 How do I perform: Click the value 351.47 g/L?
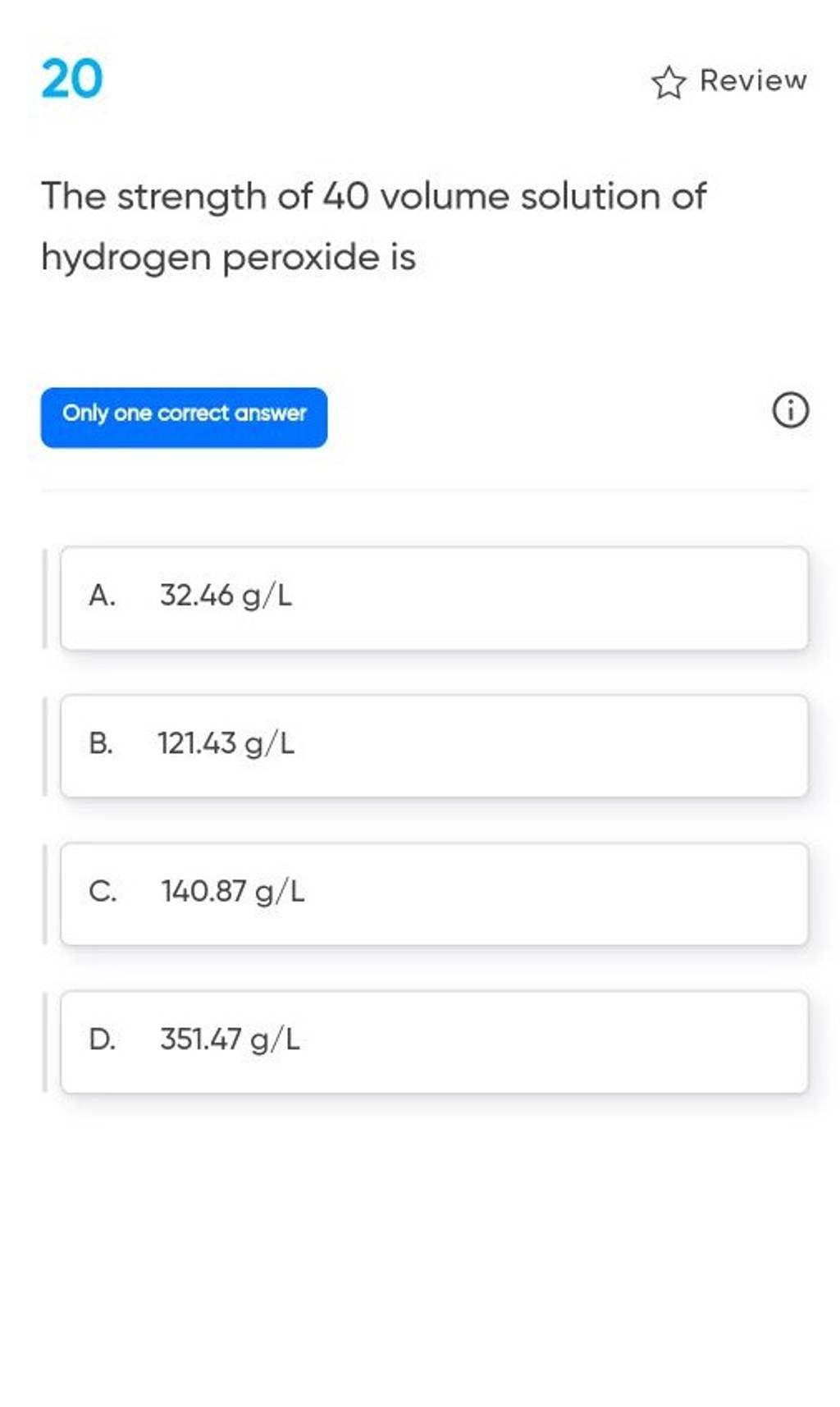226,1040
